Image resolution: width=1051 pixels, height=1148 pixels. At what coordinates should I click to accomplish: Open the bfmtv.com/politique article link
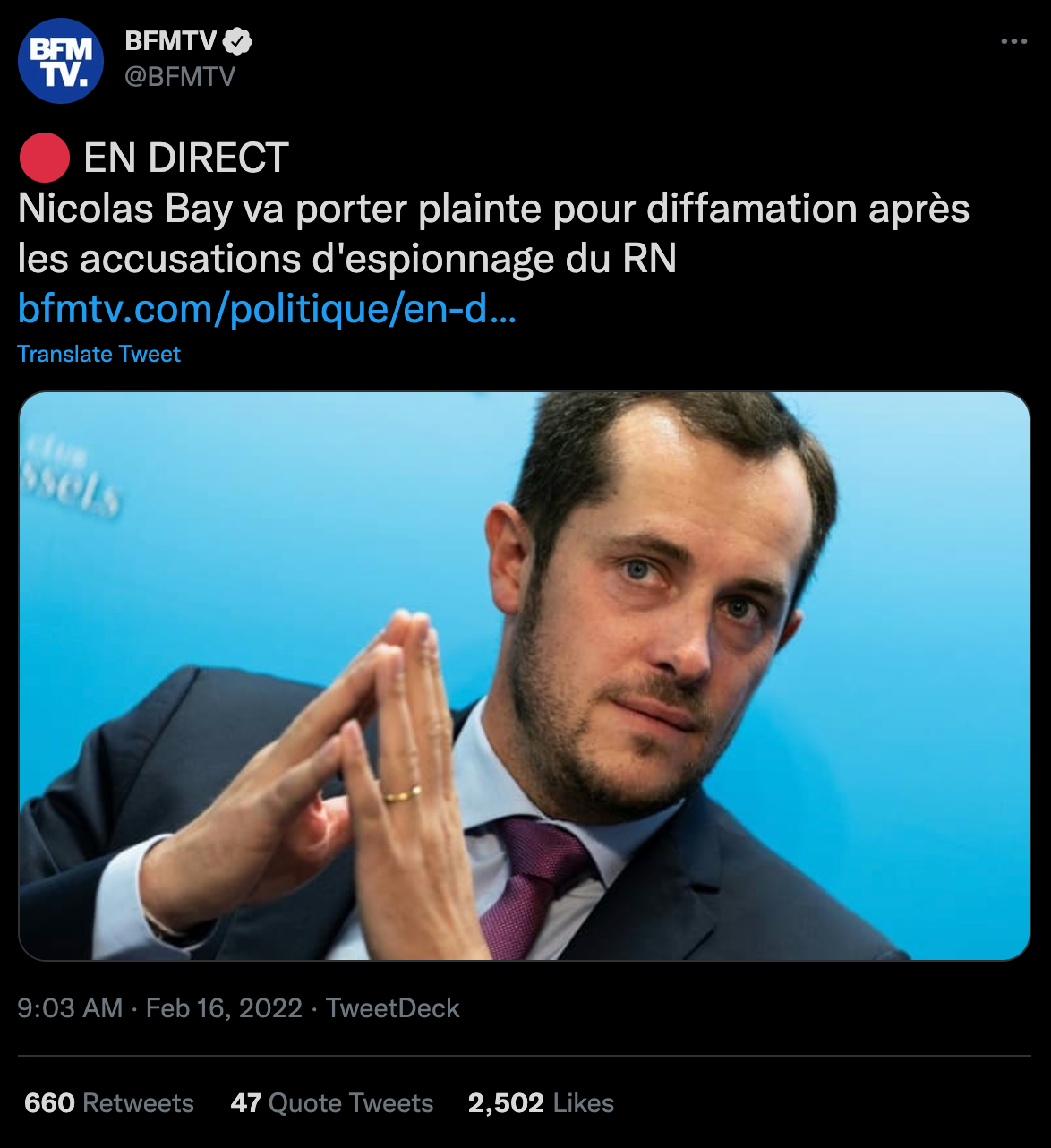pos(267,309)
